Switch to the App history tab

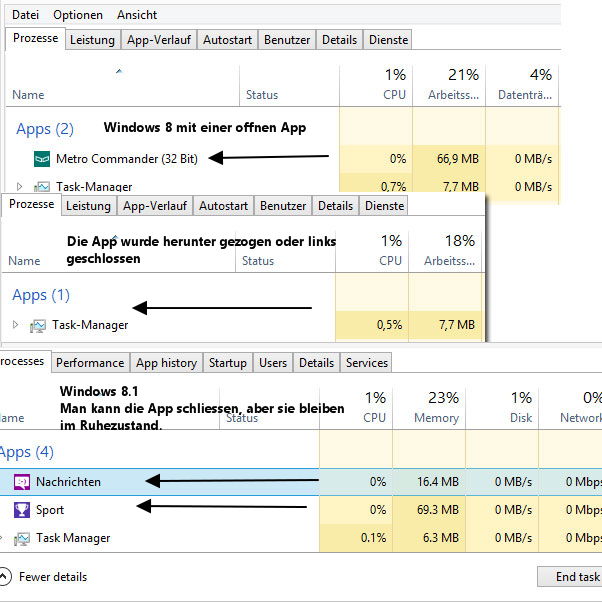pos(166,363)
